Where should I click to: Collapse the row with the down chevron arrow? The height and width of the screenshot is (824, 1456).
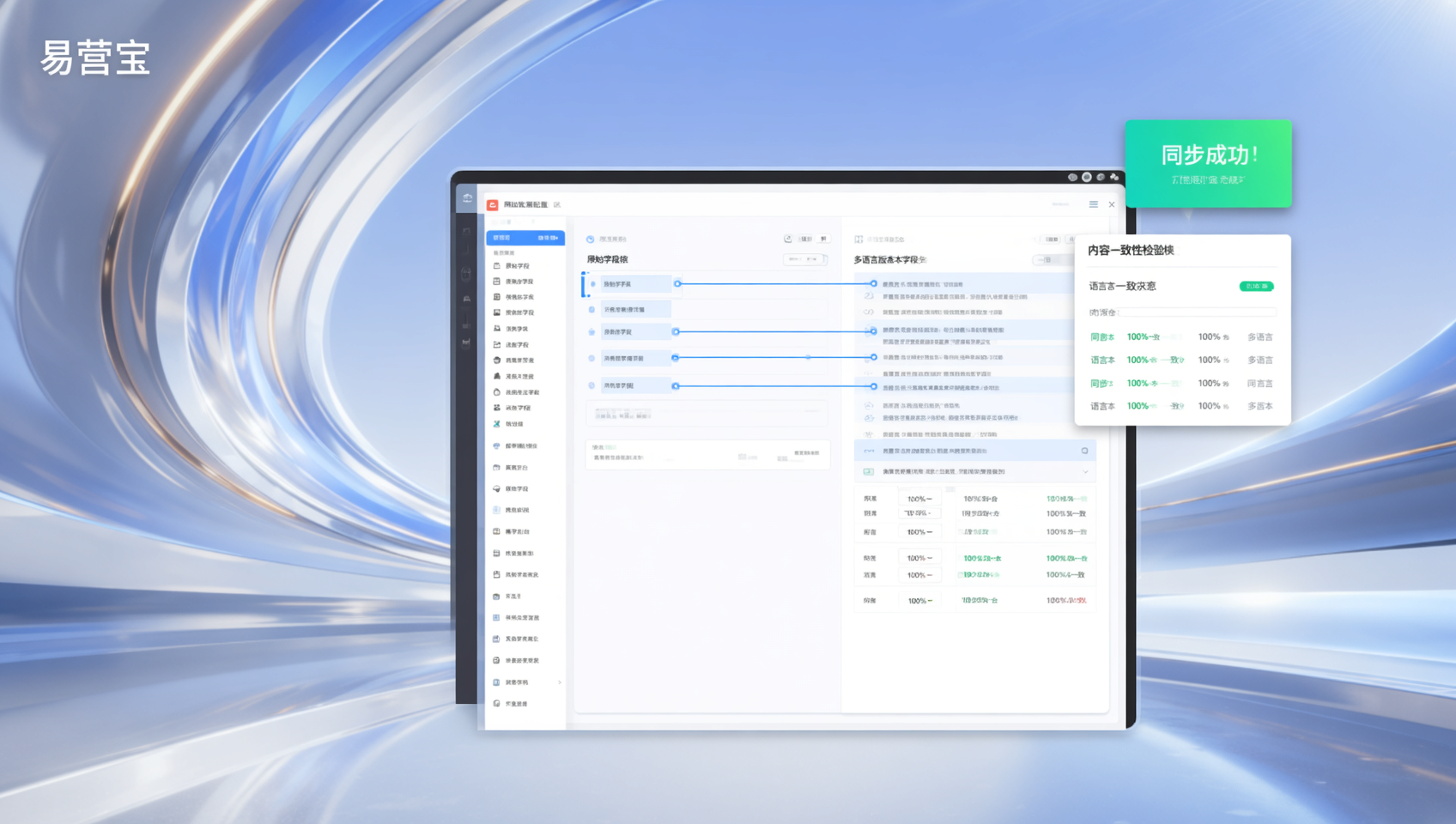point(1085,472)
